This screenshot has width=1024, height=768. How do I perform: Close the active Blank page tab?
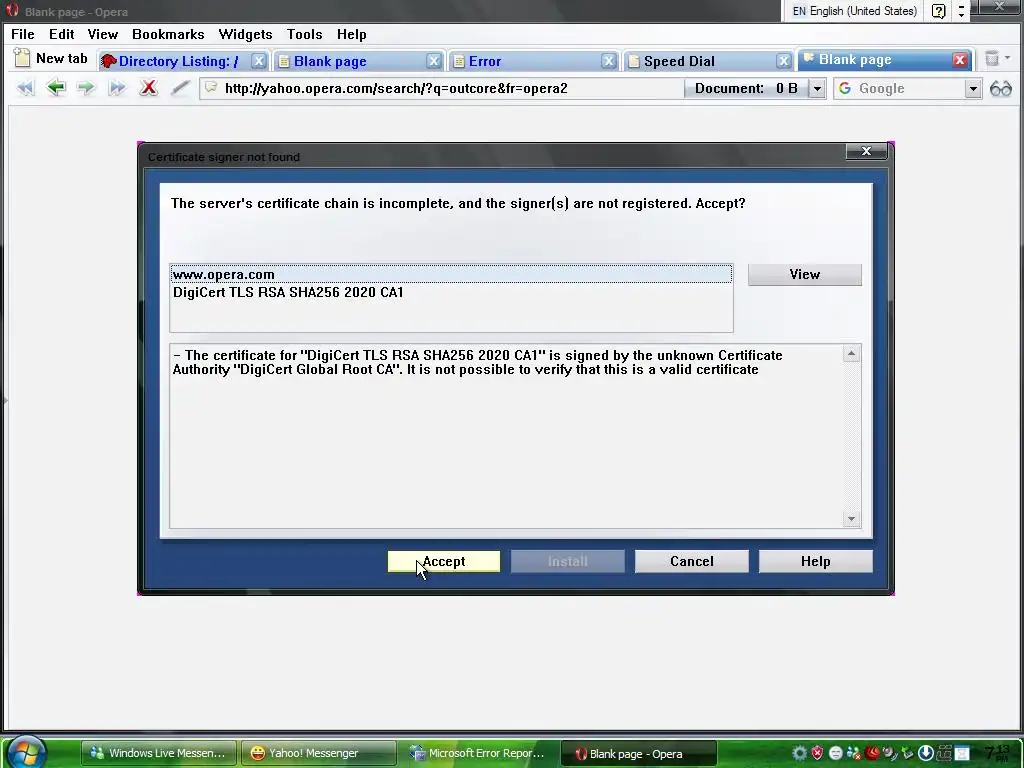(x=959, y=60)
